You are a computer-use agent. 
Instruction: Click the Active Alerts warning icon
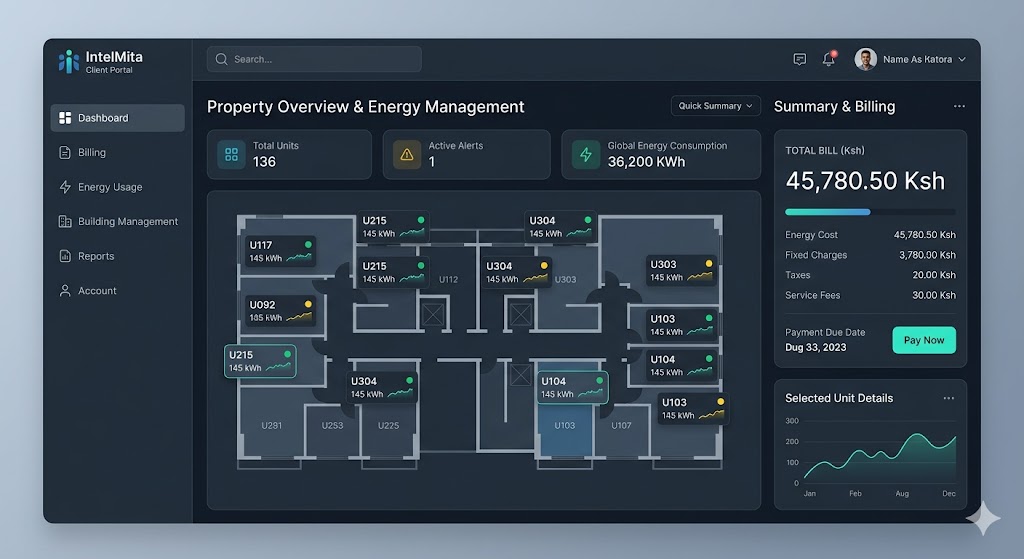click(x=407, y=155)
